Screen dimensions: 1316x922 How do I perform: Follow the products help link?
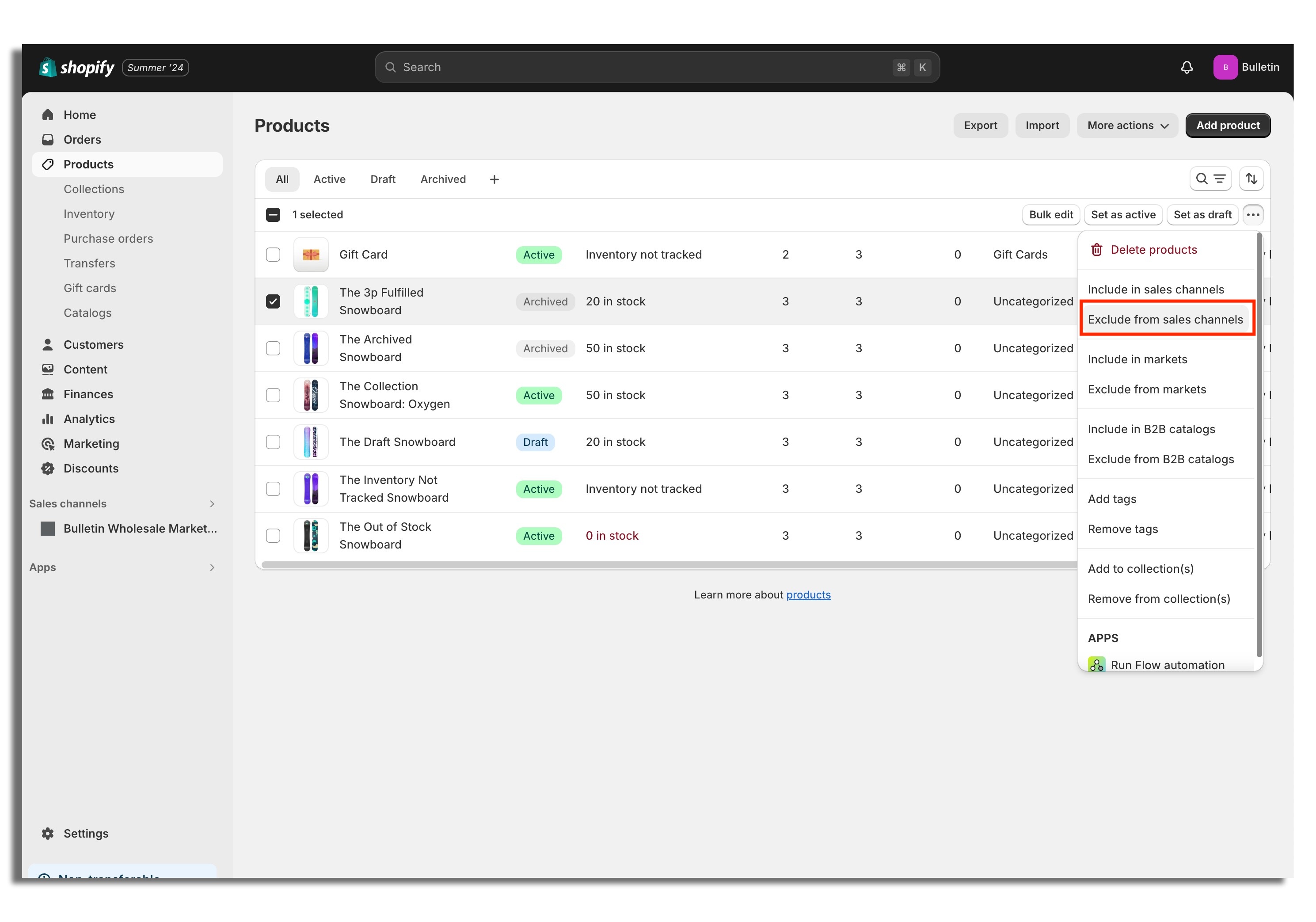point(808,595)
